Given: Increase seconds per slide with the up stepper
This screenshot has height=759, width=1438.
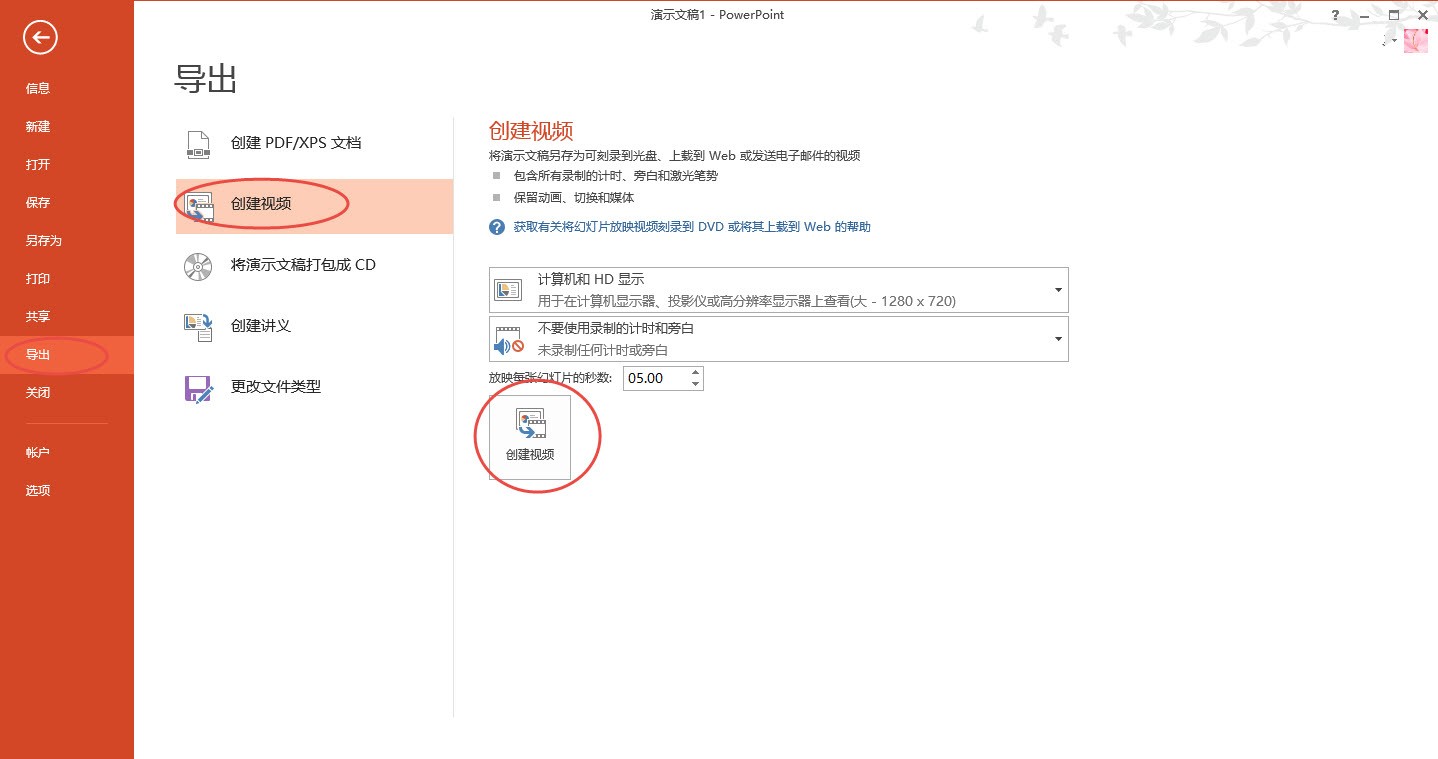Looking at the screenshot, I should click(x=696, y=372).
